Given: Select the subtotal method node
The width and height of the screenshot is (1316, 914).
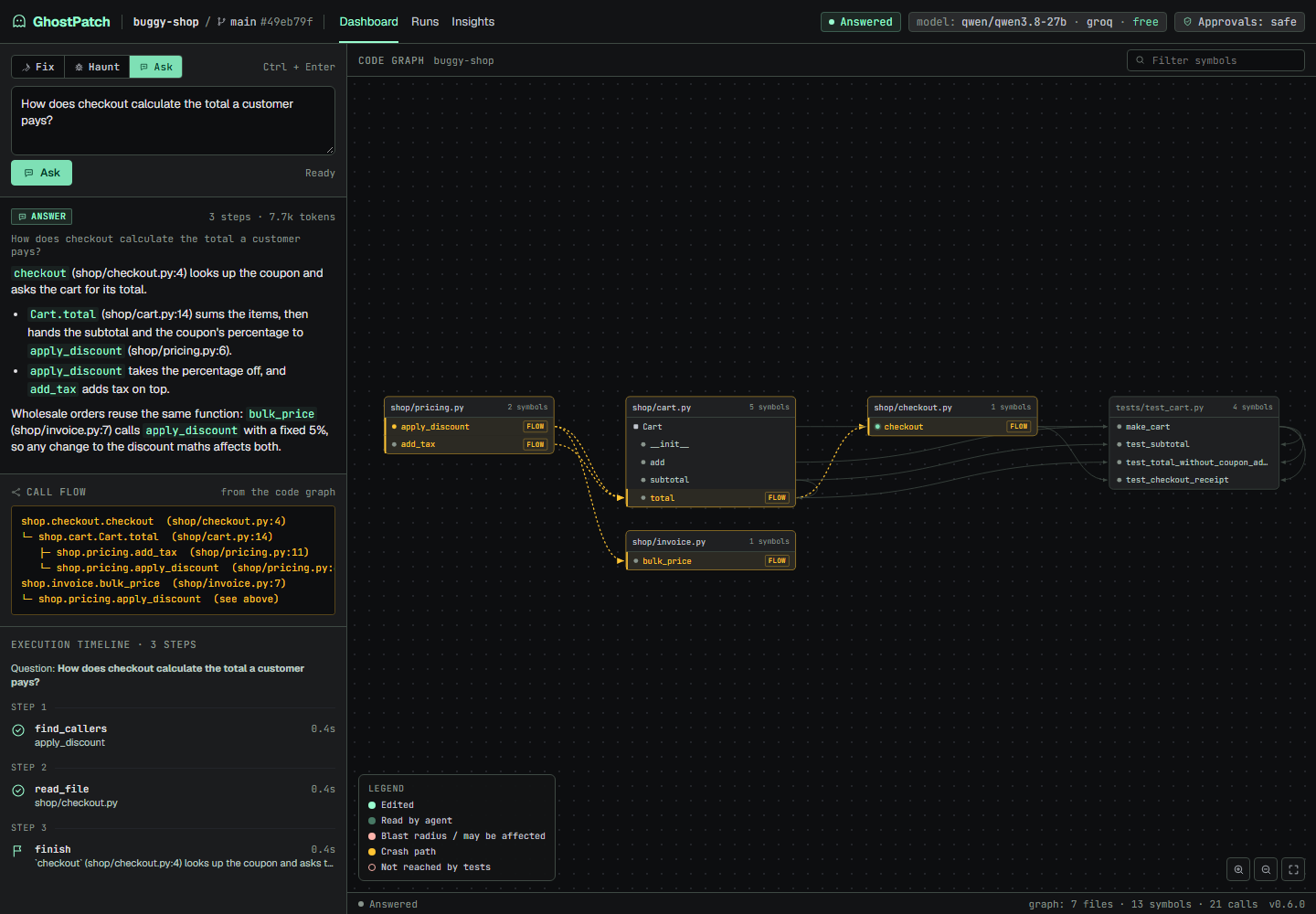Looking at the screenshot, I should 710,480.
